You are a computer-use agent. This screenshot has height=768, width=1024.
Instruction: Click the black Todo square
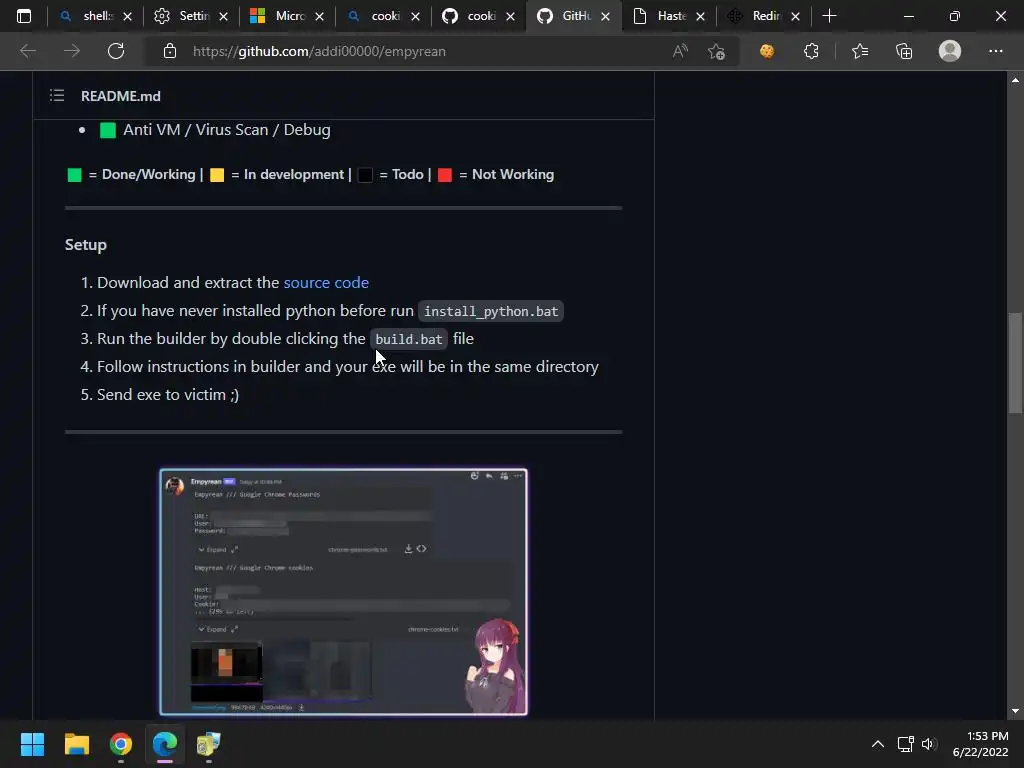[365, 175]
